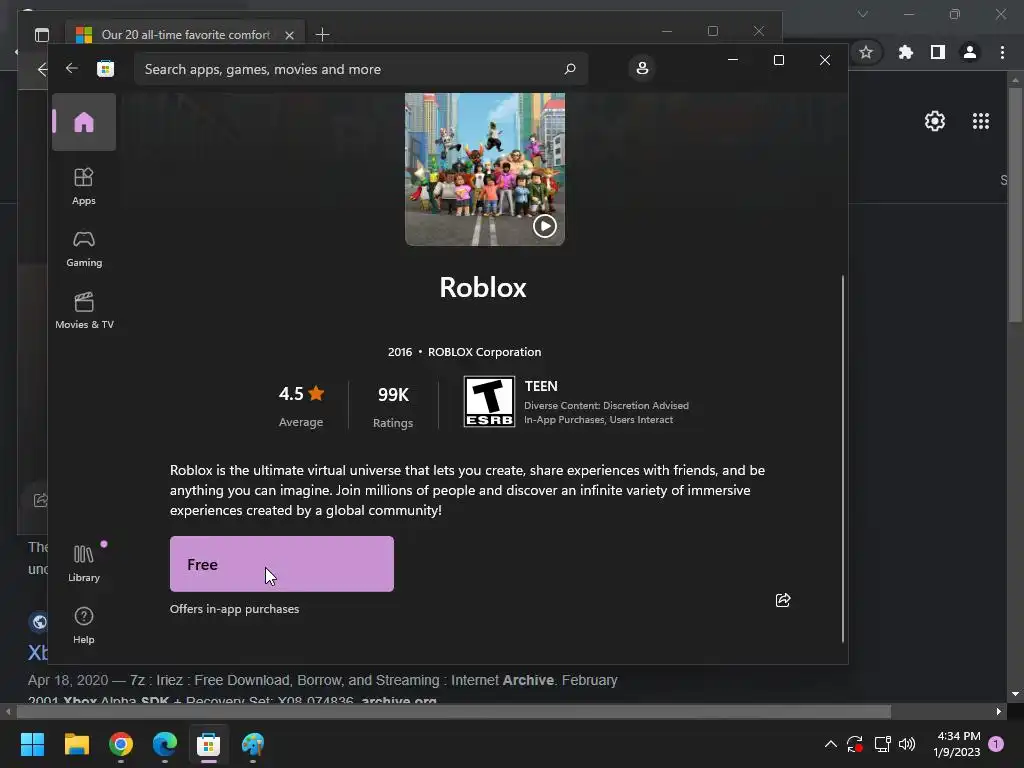Image resolution: width=1024 pixels, height=768 pixels.
Task: Open the Apps section in sidebar
Action: [84, 186]
